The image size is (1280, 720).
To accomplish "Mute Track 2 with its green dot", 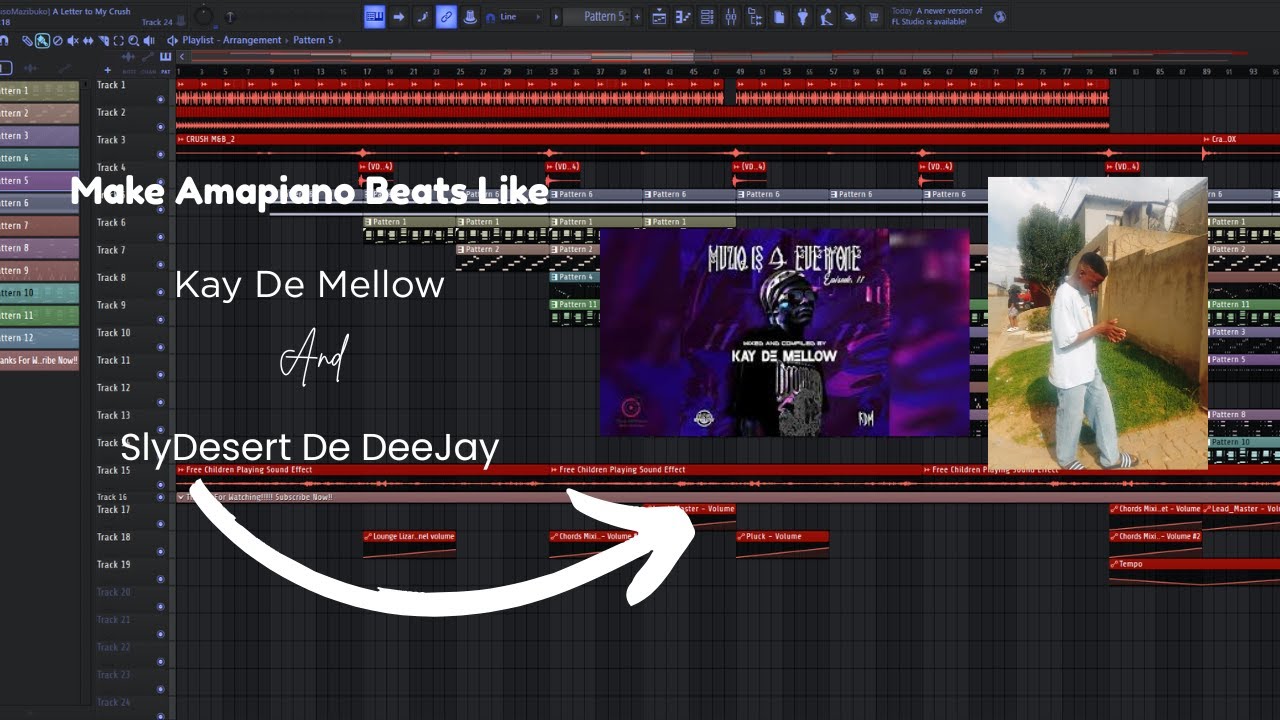I will (x=161, y=127).
